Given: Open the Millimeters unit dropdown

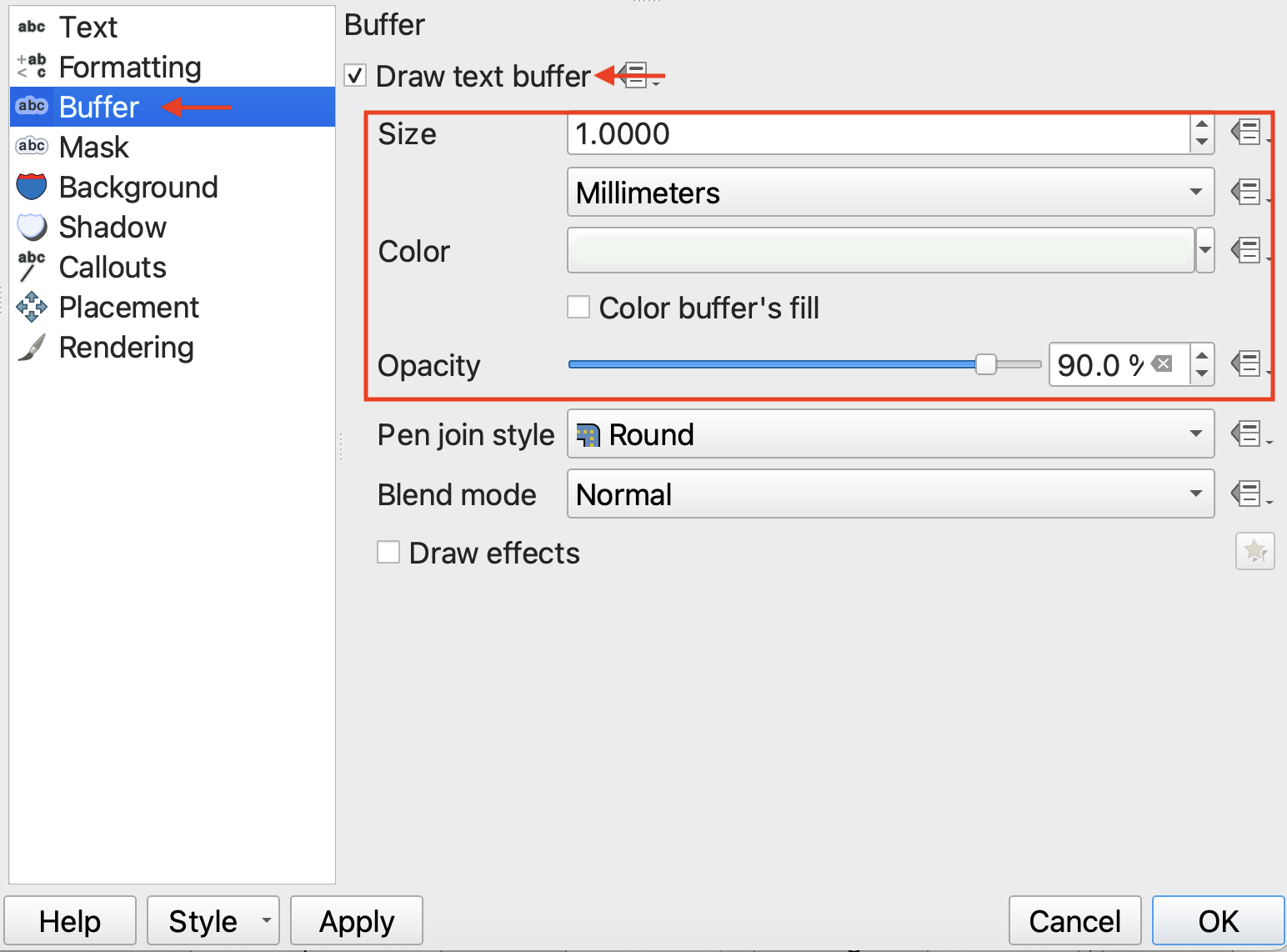Looking at the screenshot, I should pos(890,193).
